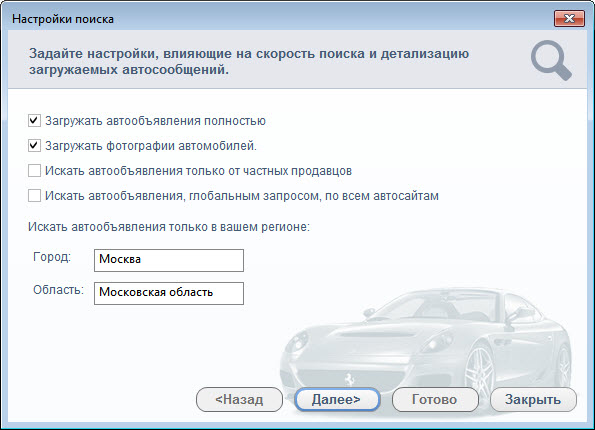Uncheck Загружать автообъявления полностью checkbox
Image resolution: width=595 pixels, height=430 pixels.
34,121
